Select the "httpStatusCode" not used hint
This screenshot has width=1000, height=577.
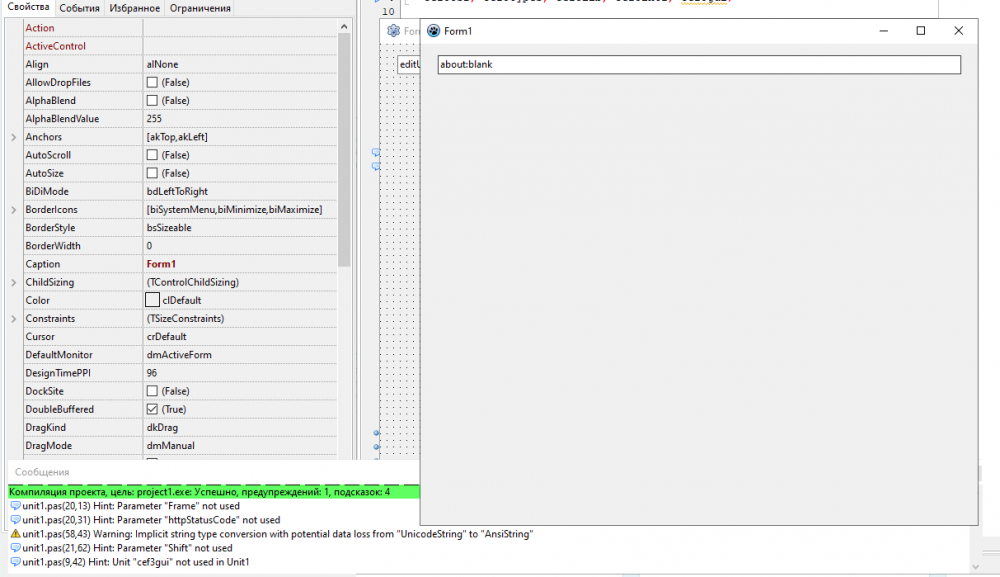(145, 520)
